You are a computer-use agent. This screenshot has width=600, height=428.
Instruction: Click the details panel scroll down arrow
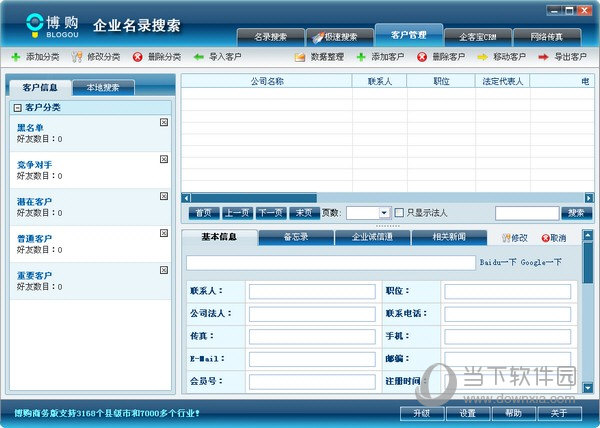pyautogui.click(x=588, y=387)
